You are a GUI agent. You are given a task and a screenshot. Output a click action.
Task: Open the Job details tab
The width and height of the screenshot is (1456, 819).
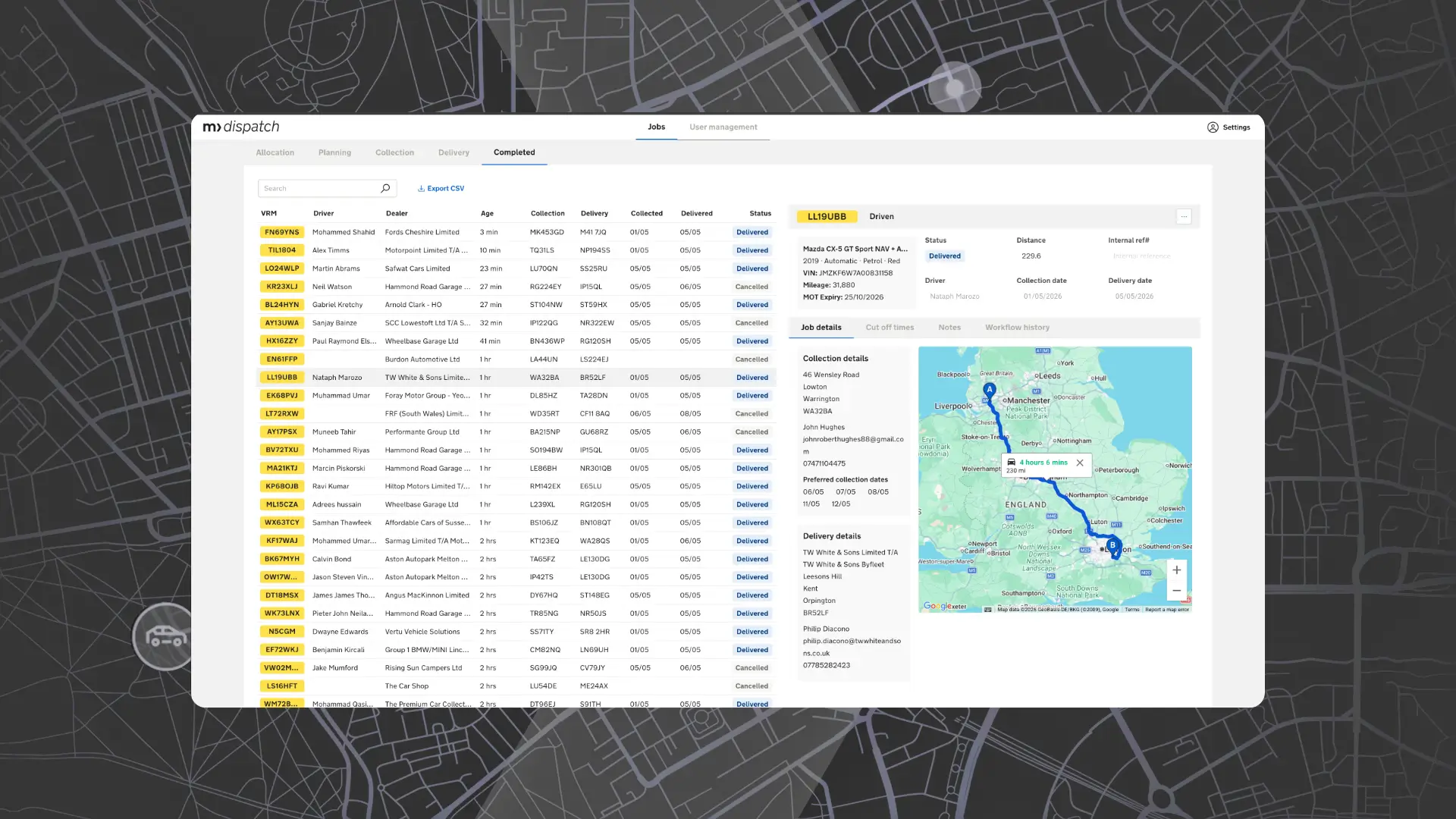821,328
